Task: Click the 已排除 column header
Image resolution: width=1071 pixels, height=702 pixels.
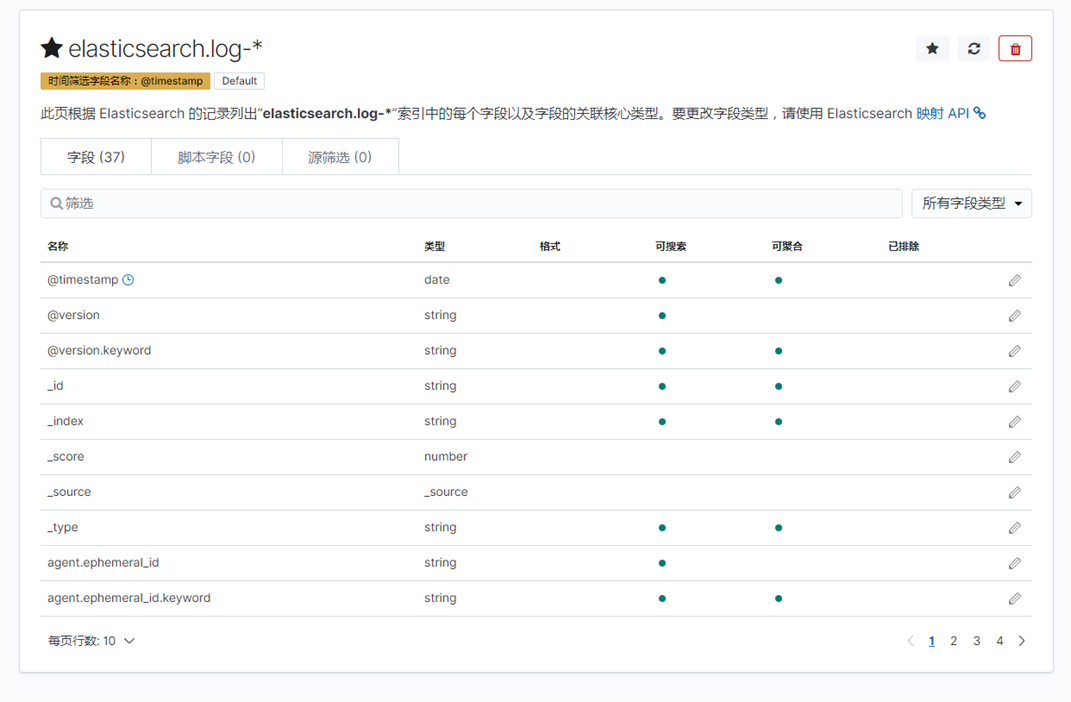Action: point(904,247)
